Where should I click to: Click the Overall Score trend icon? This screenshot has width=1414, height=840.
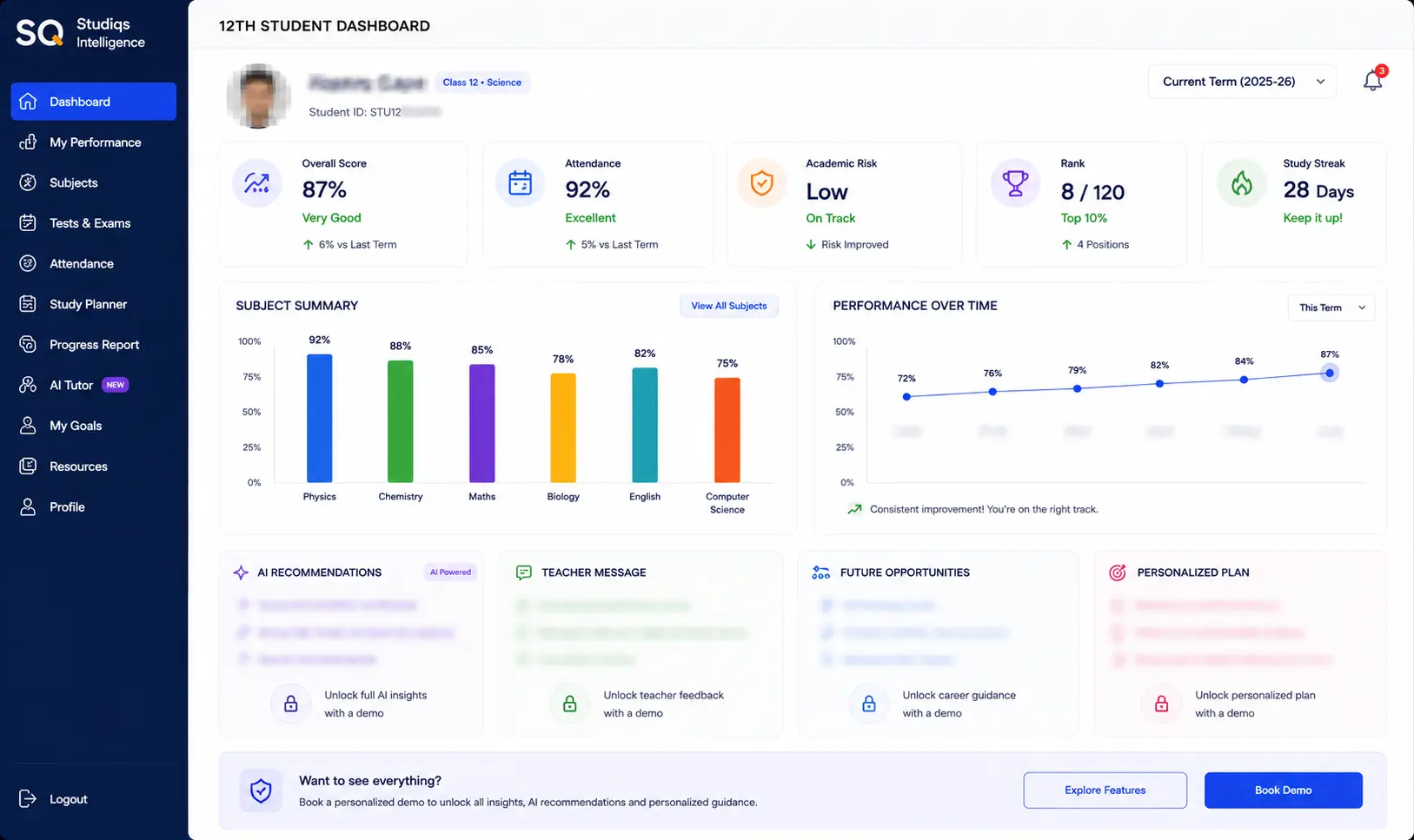(x=256, y=183)
